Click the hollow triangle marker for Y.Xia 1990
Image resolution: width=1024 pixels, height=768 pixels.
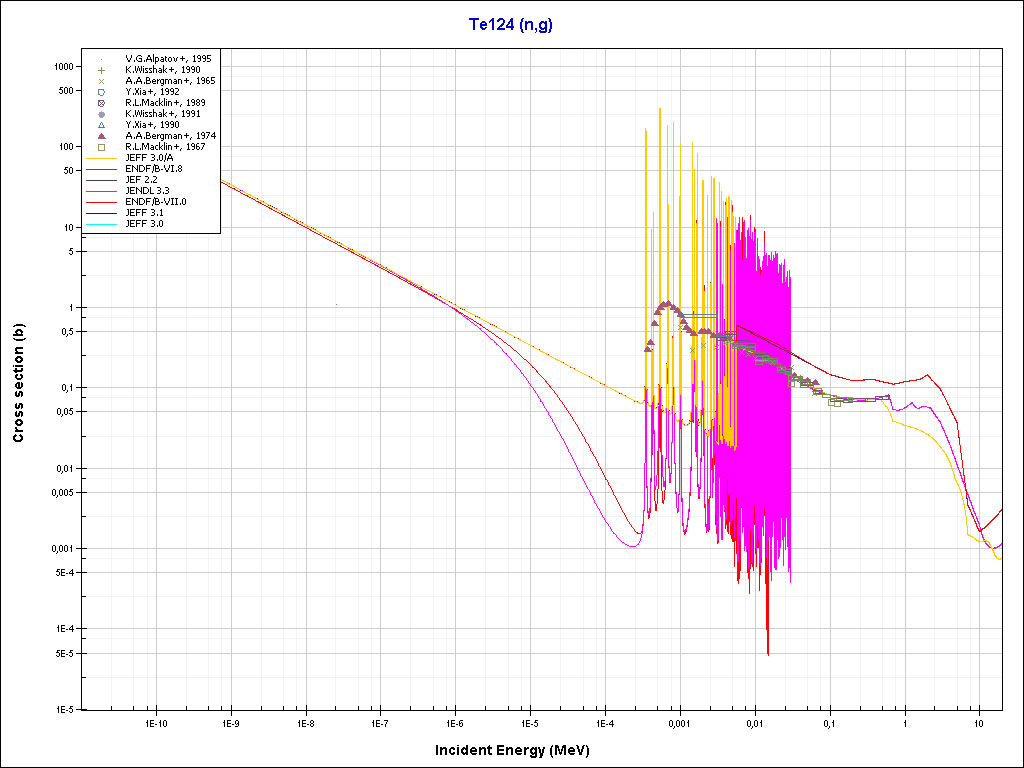point(101,125)
